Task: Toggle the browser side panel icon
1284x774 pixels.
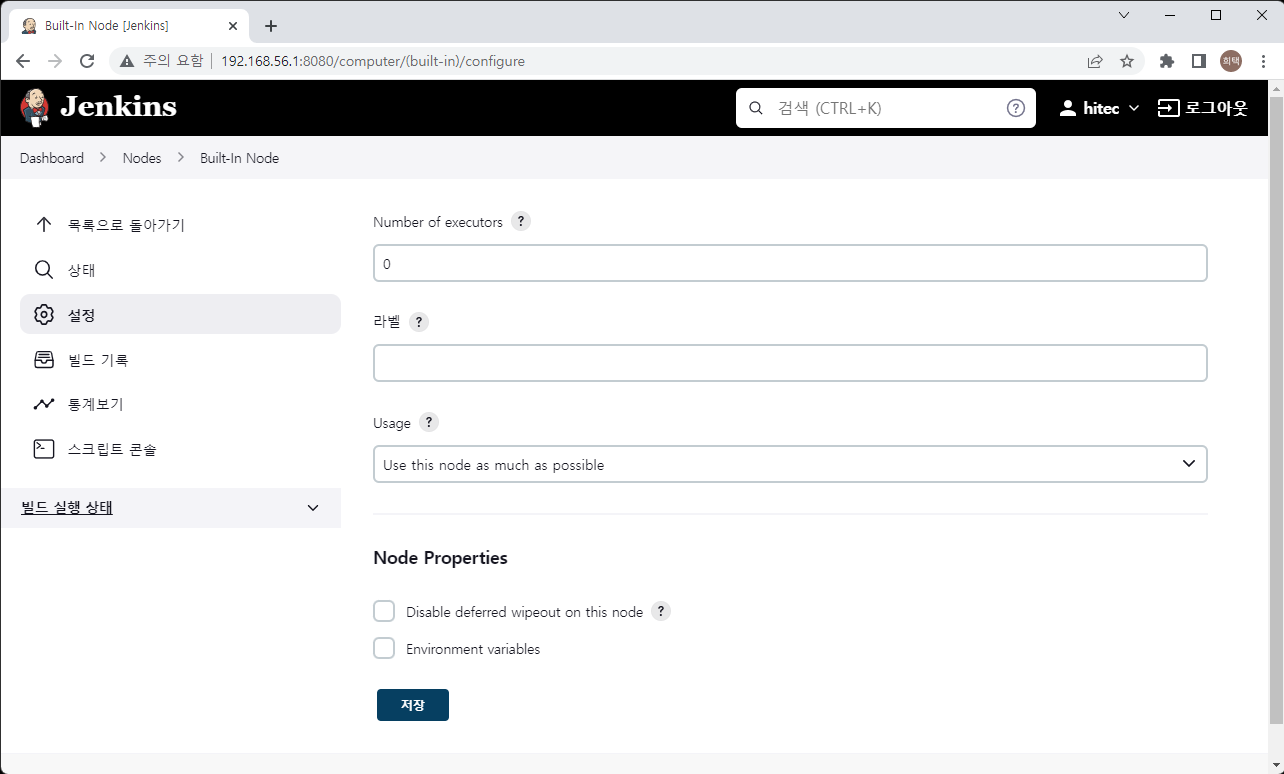Action: tap(1198, 61)
